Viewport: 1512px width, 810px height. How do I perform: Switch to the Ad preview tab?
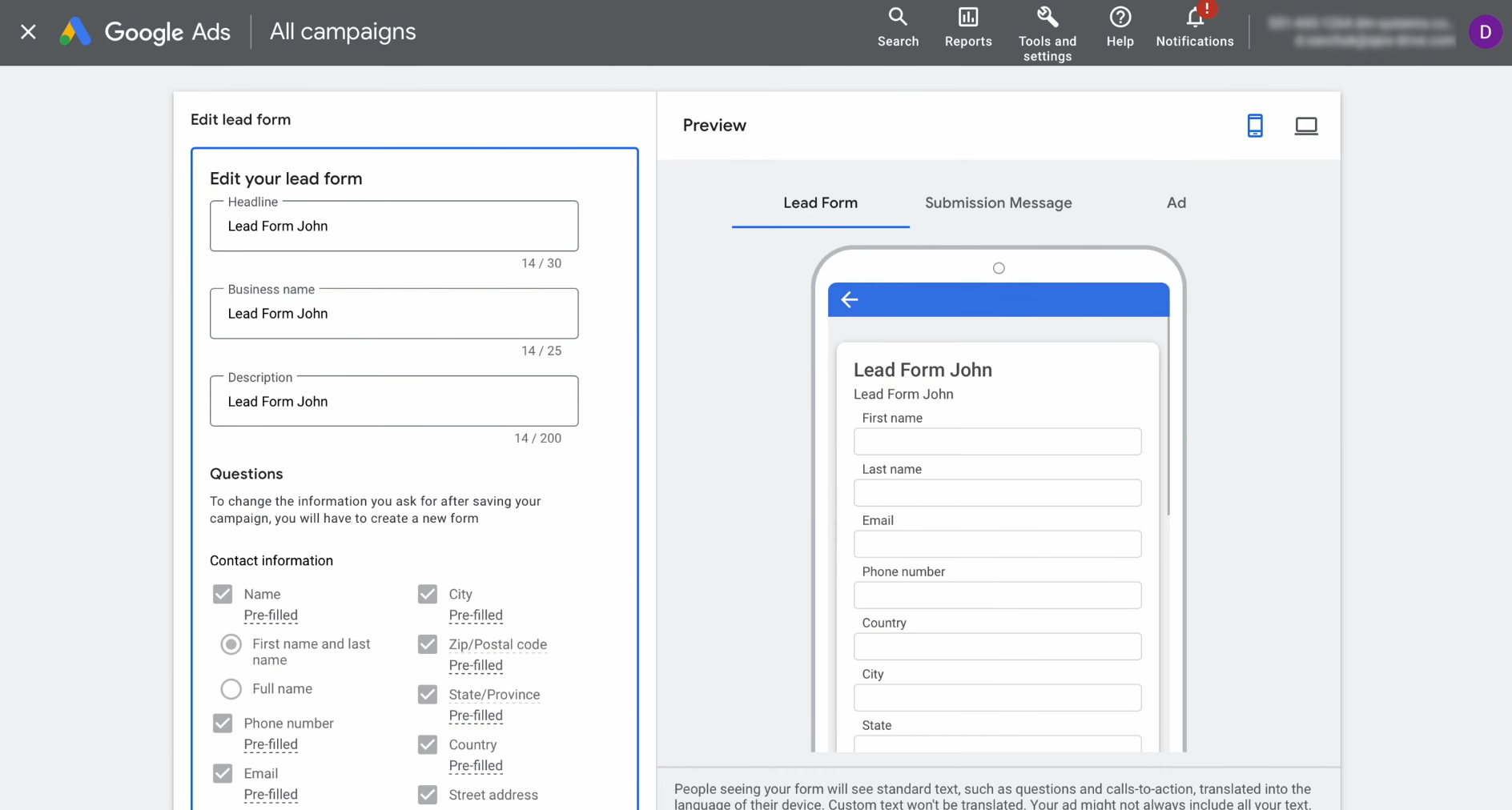pos(1176,203)
